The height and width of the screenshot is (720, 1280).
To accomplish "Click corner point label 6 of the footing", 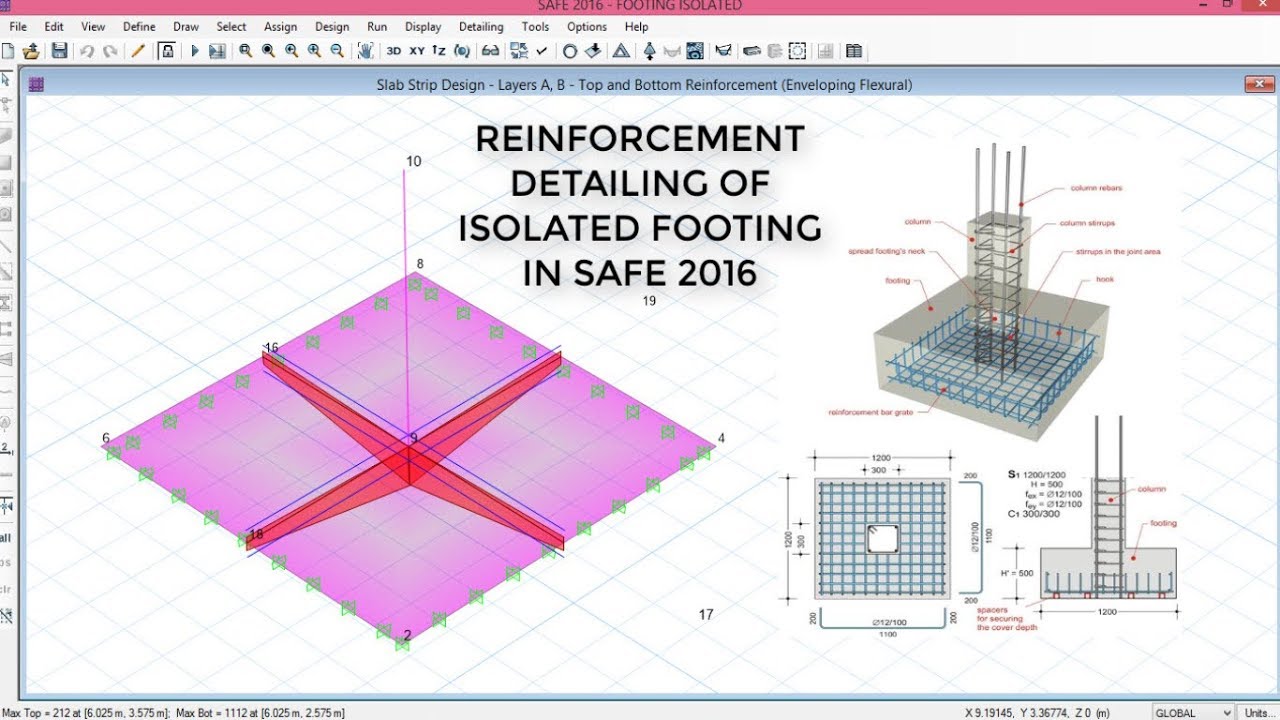I will (106, 438).
